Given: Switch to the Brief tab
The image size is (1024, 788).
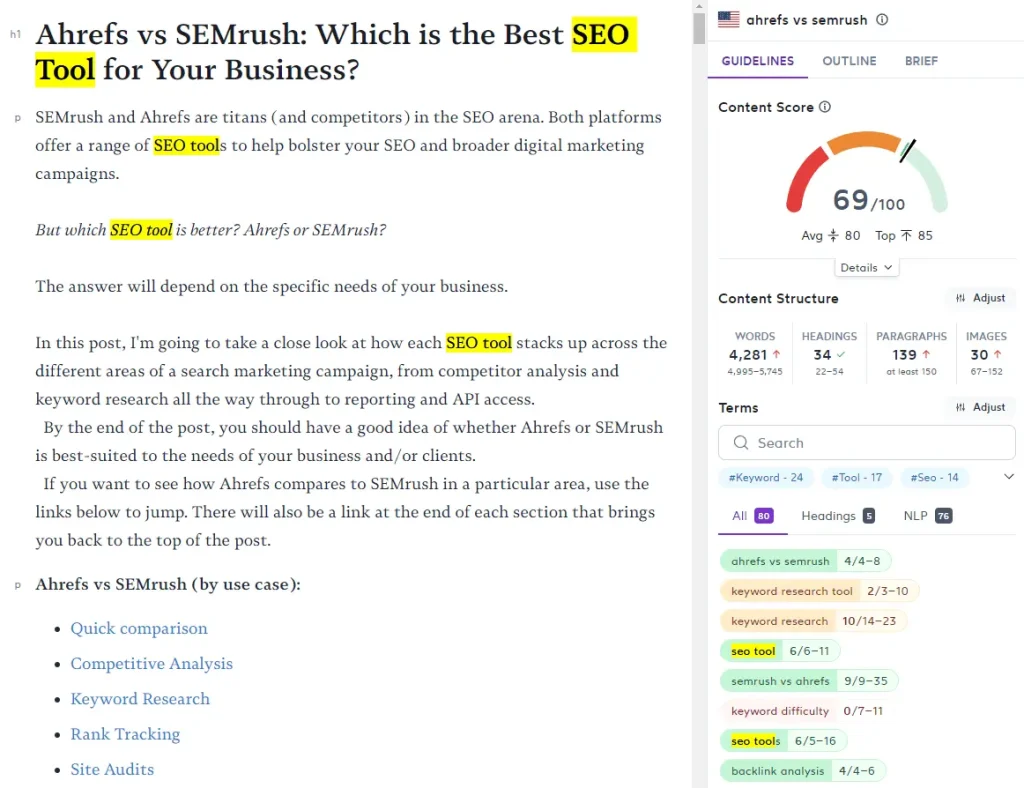Looking at the screenshot, I should (921, 61).
